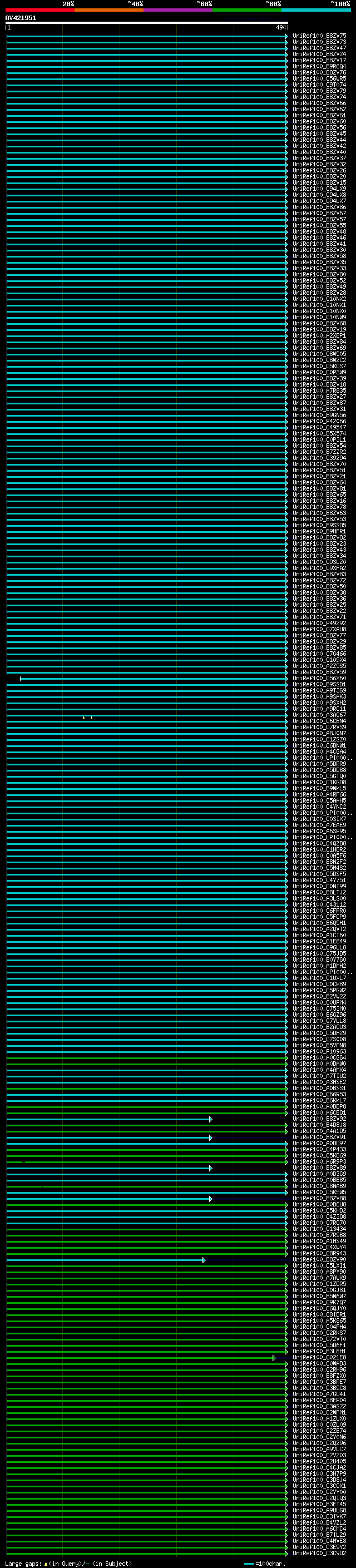Viewport: 356px width, 1568px height.
Task: Click label UniRef100_C5GTQ0
Action: [319, 776]
